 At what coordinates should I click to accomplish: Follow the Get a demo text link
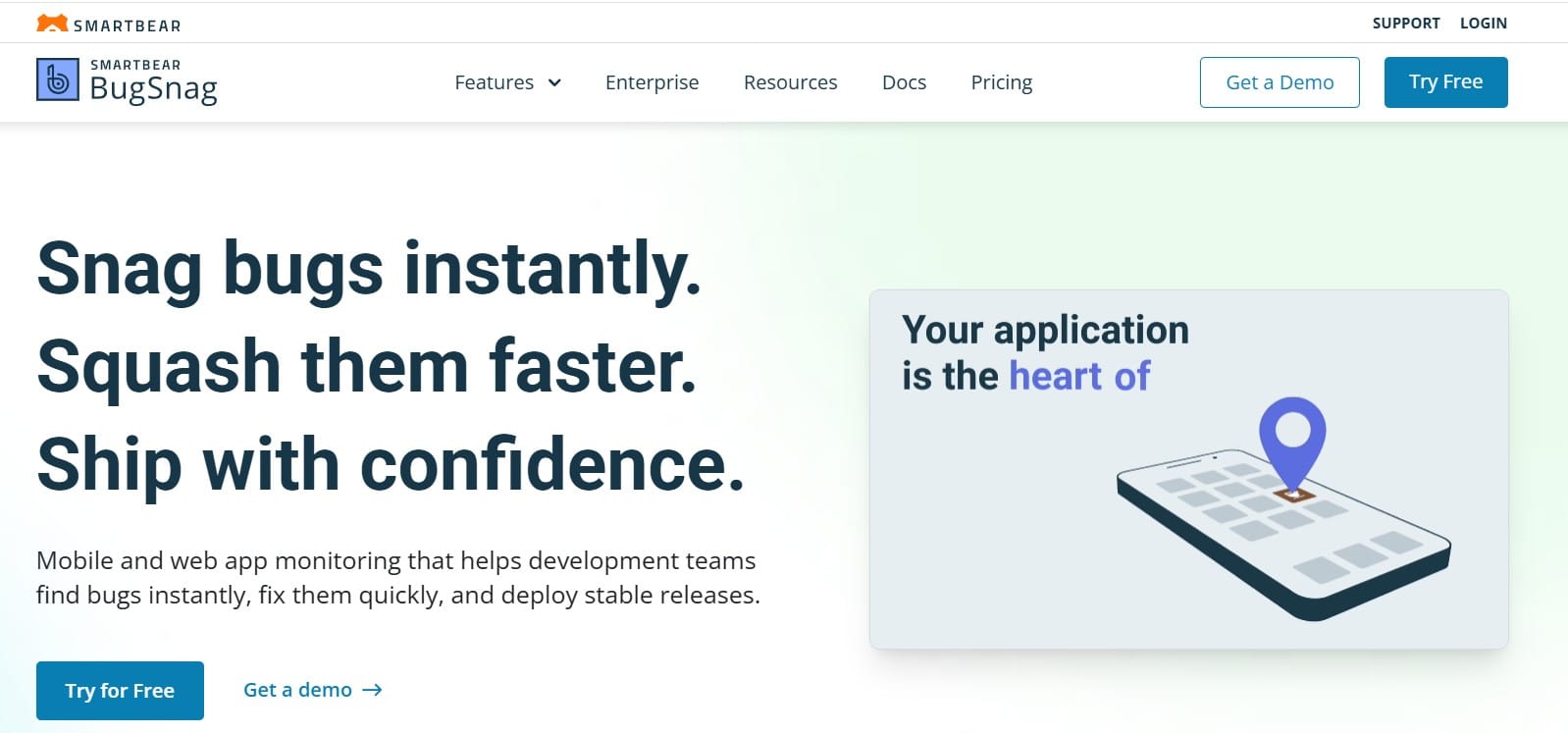[x=297, y=690]
